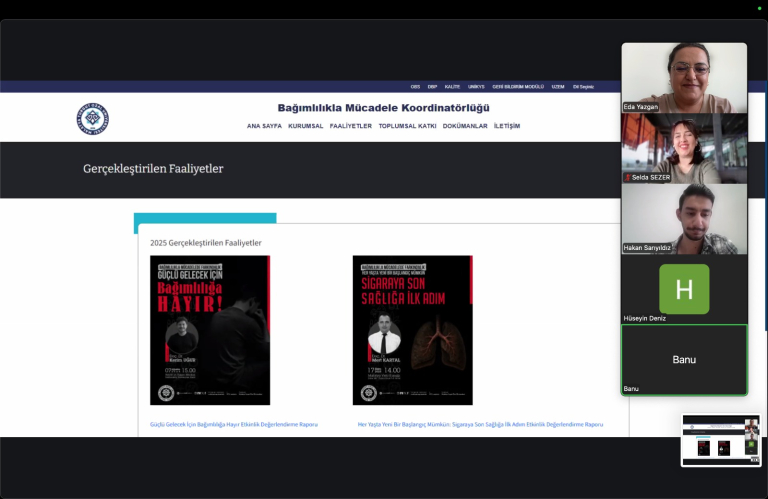Click the shared screen preview thumbnail
768x499 pixels.
(x=720, y=440)
